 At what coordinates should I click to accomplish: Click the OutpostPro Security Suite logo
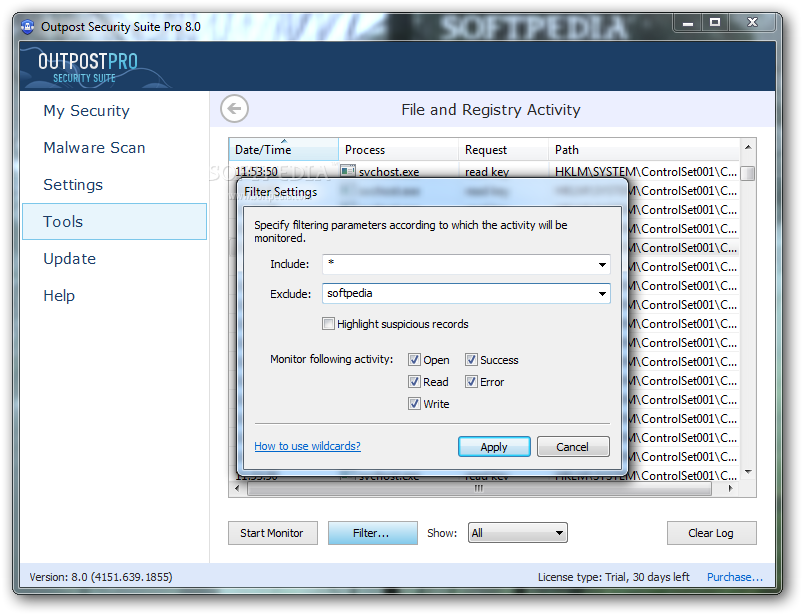[88, 68]
